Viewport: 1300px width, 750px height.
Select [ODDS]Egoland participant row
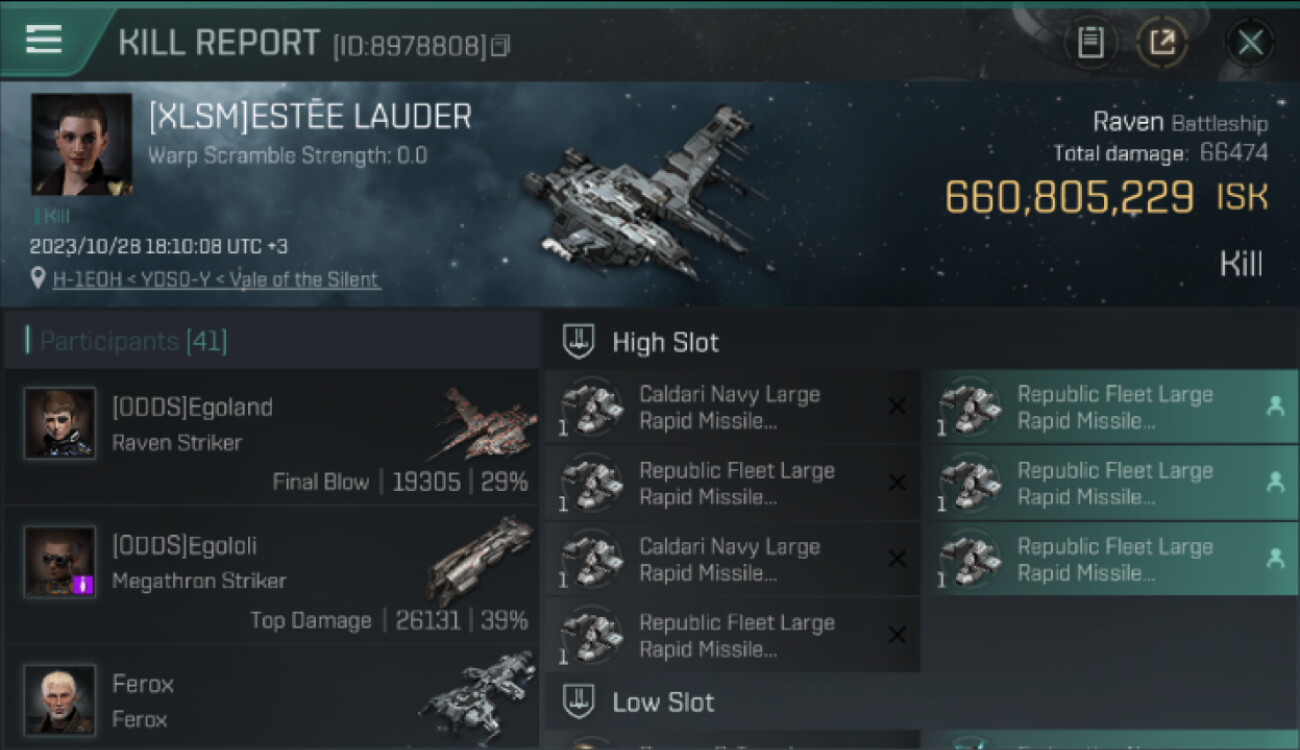[x=272, y=437]
